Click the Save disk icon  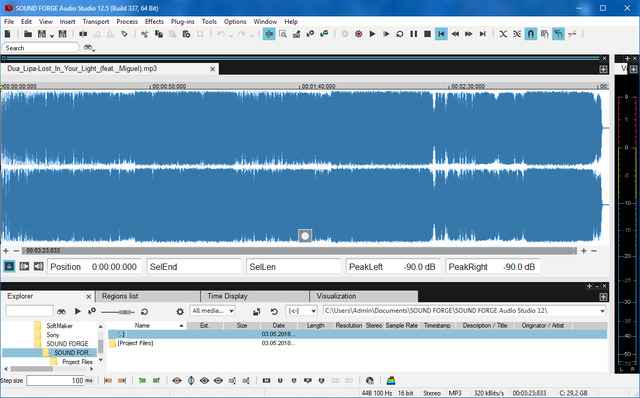(x=42, y=34)
